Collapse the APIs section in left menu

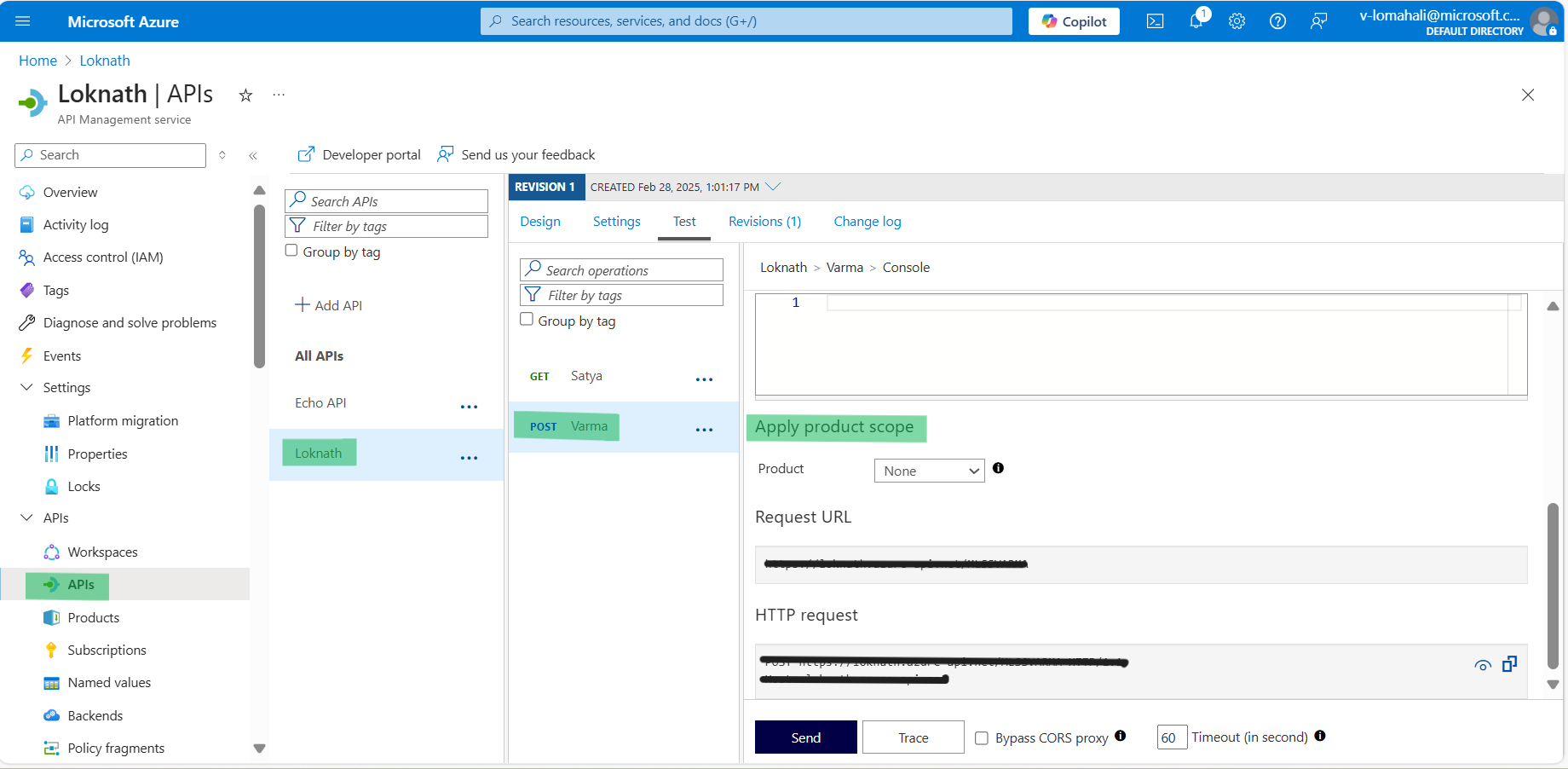pyautogui.click(x=26, y=517)
